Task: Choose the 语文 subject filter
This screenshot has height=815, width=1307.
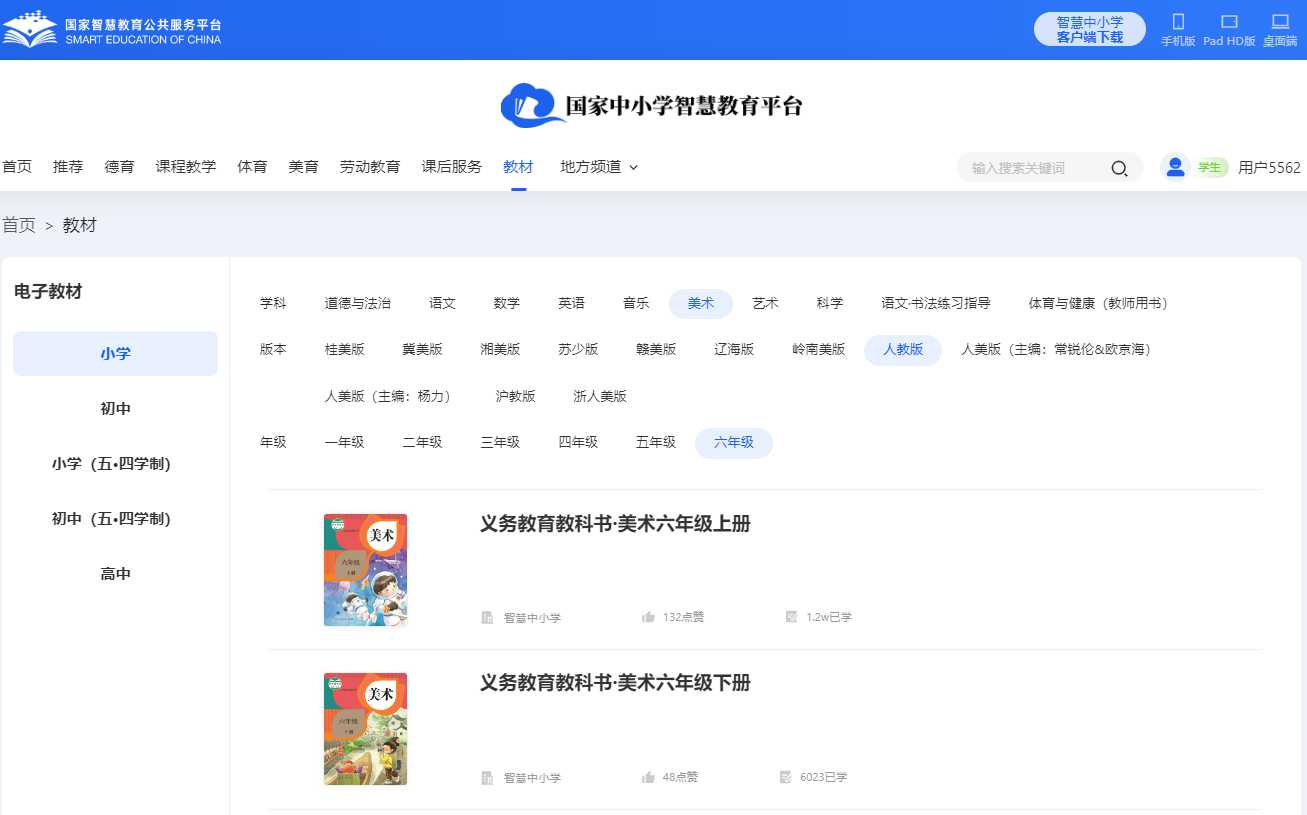Action: [x=443, y=303]
